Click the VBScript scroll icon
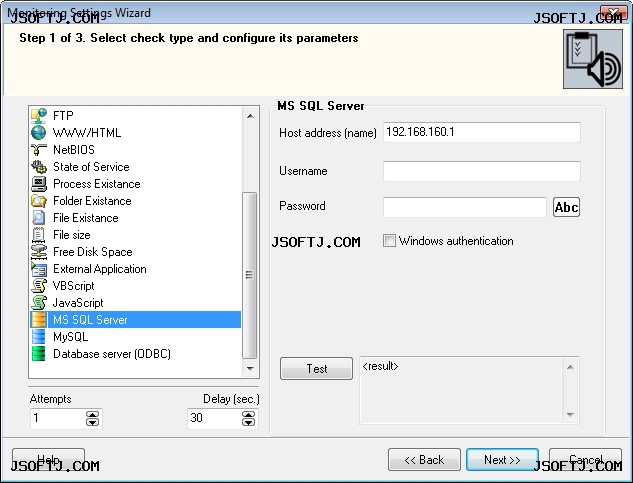The width and height of the screenshot is (633, 483). coord(39,286)
